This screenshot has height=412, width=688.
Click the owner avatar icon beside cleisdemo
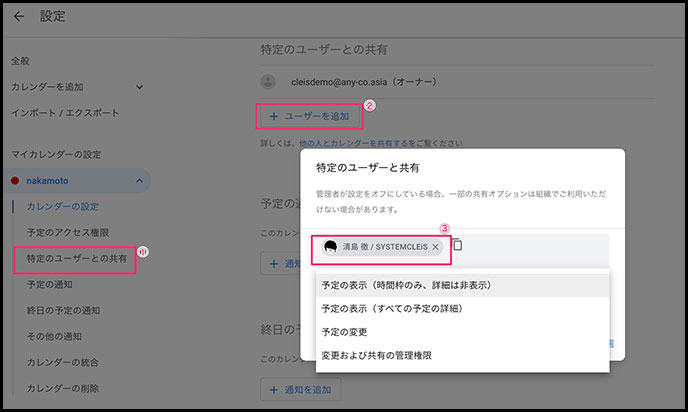point(268,82)
